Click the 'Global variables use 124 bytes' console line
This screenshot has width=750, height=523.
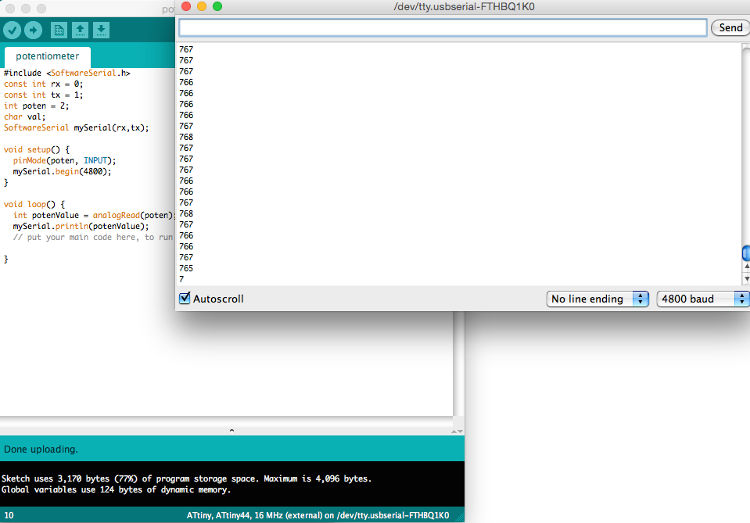tap(116, 490)
